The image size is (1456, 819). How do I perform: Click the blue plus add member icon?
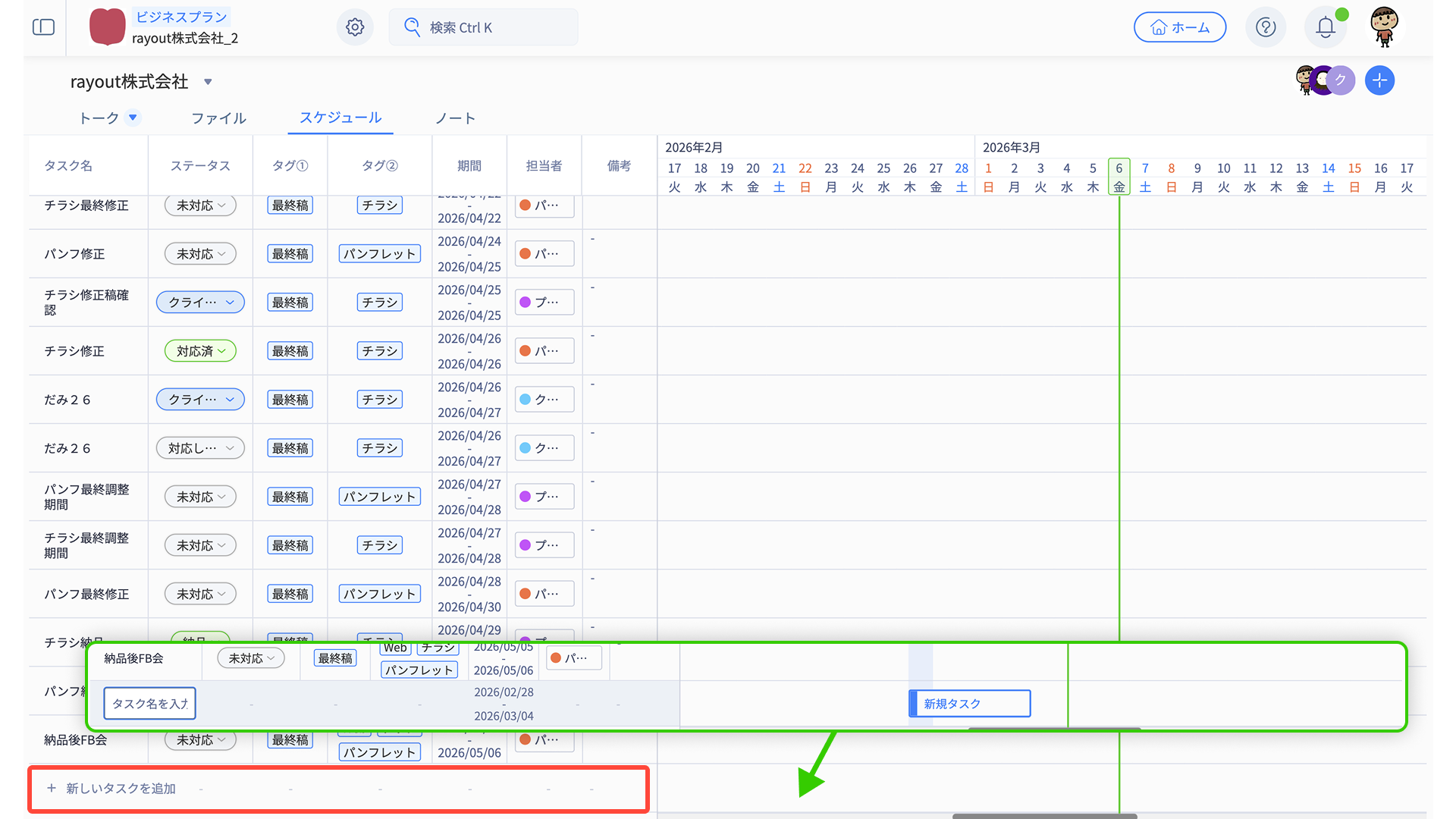coord(1379,80)
